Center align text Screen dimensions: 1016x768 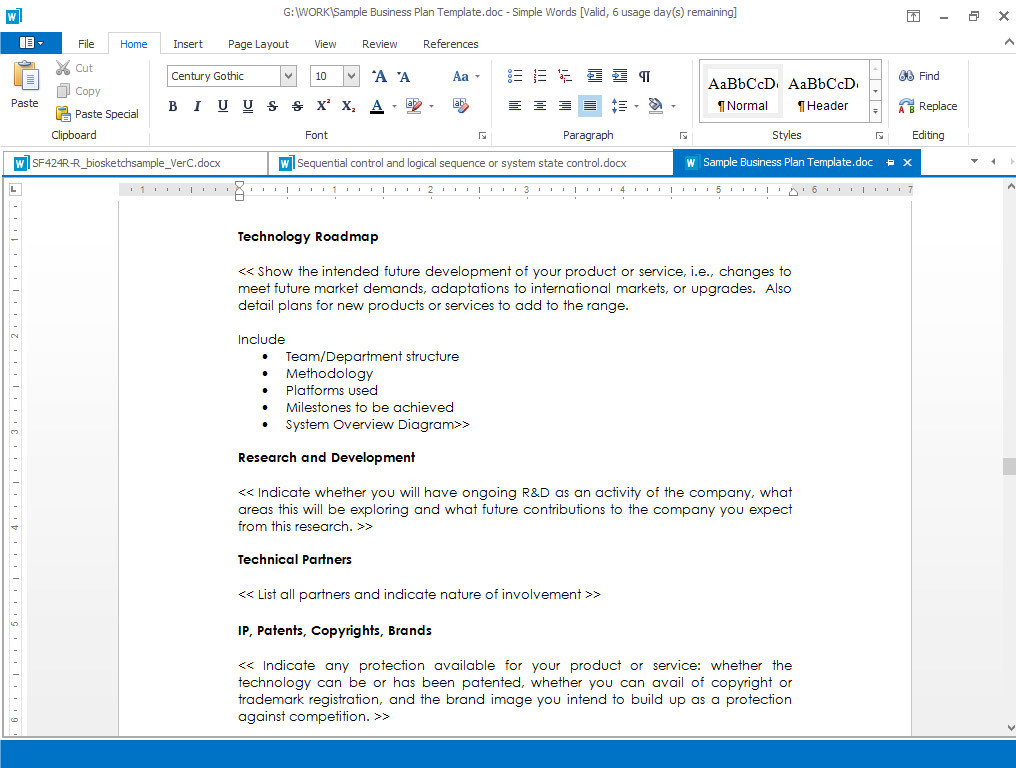(540, 106)
